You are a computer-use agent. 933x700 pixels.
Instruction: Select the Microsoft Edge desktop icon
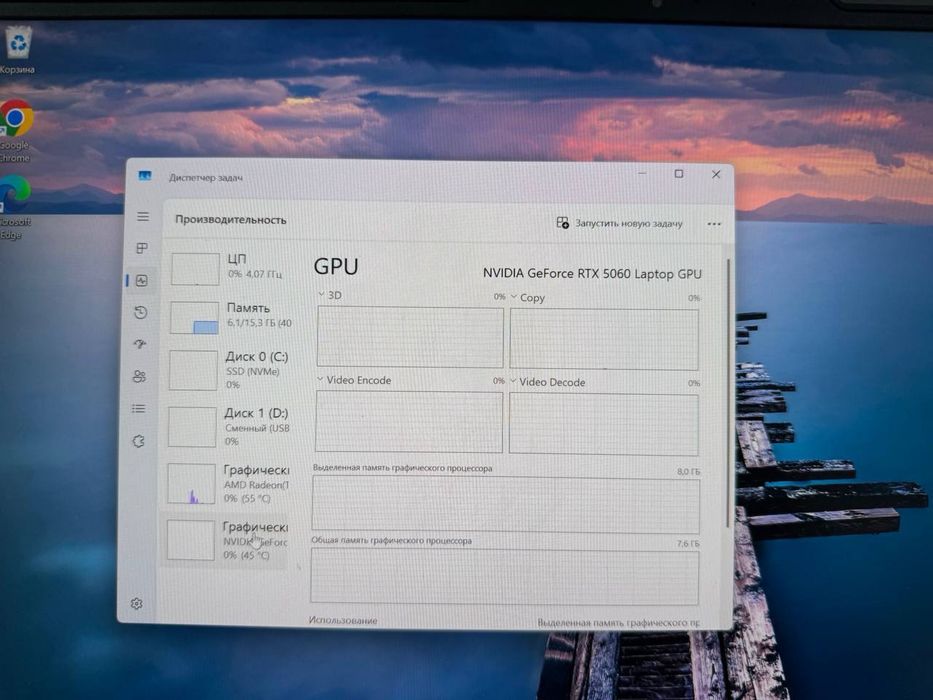point(15,207)
